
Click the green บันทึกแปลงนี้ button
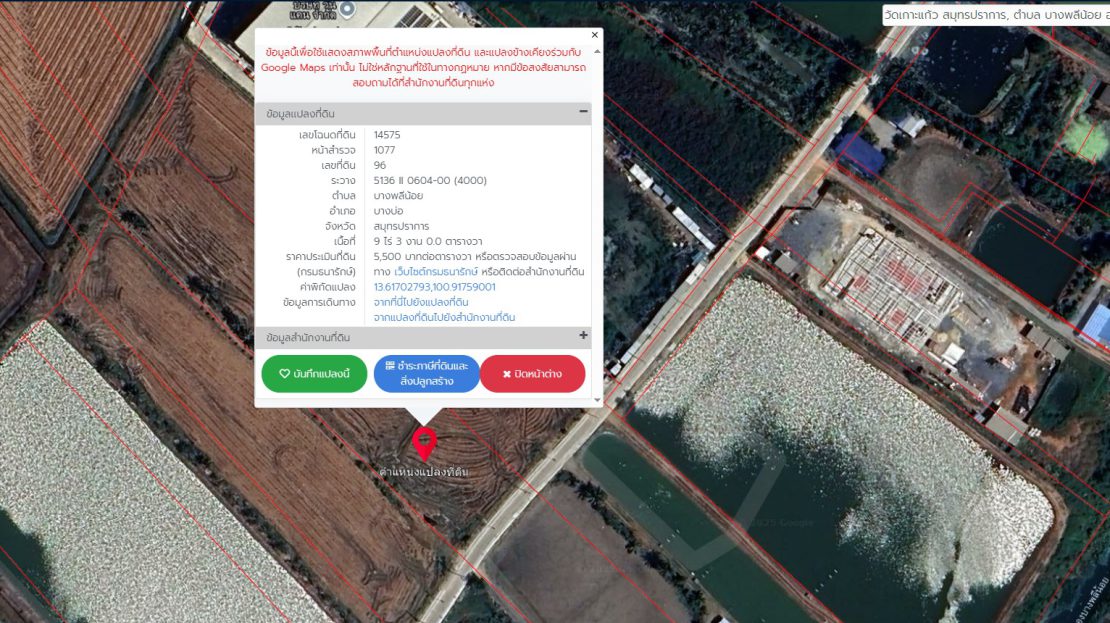click(x=314, y=374)
